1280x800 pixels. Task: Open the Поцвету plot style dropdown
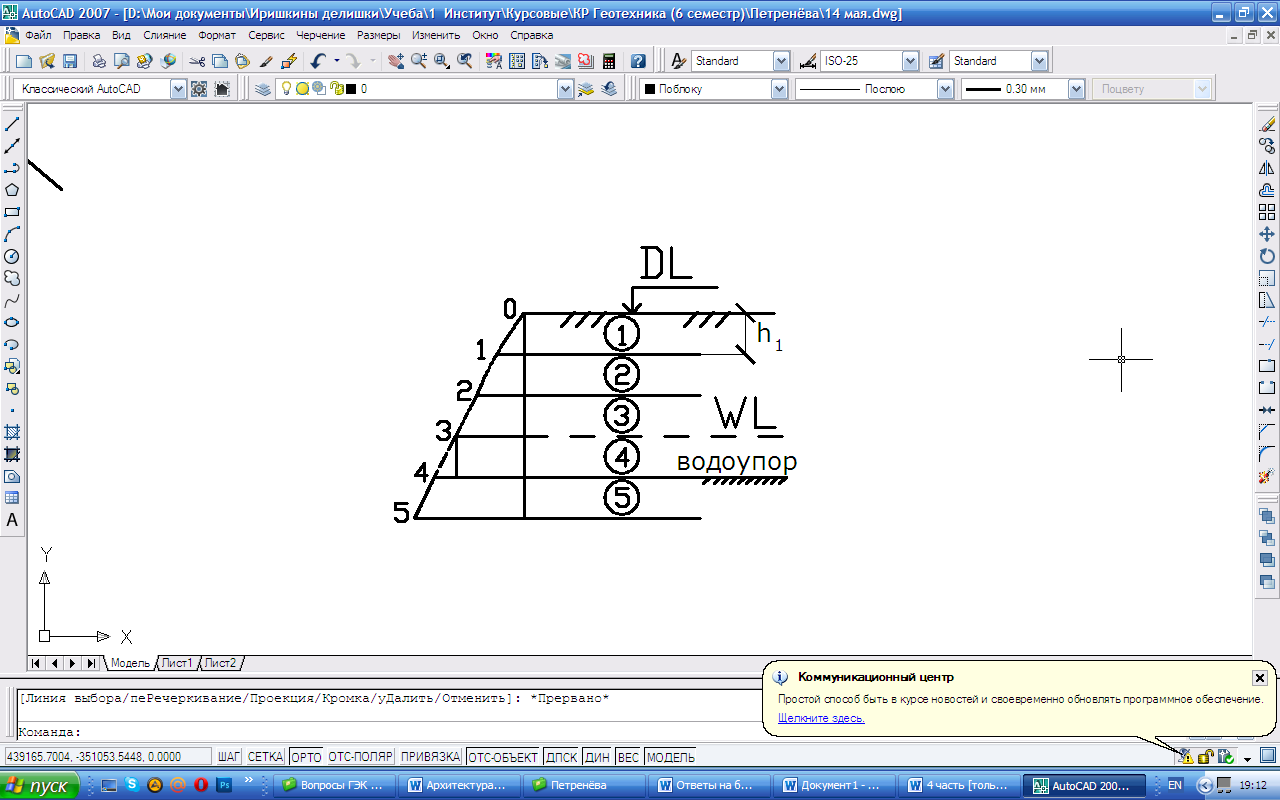[x=1203, y=89]
